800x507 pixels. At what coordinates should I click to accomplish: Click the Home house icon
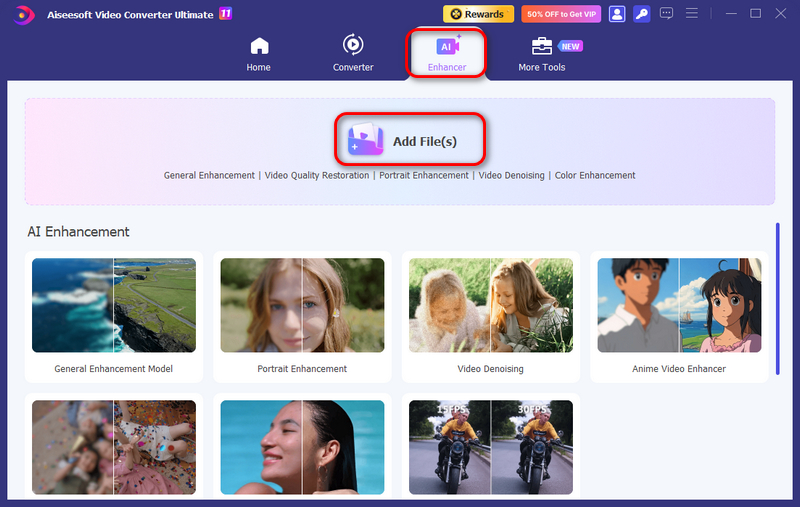(x=259, y=46)
